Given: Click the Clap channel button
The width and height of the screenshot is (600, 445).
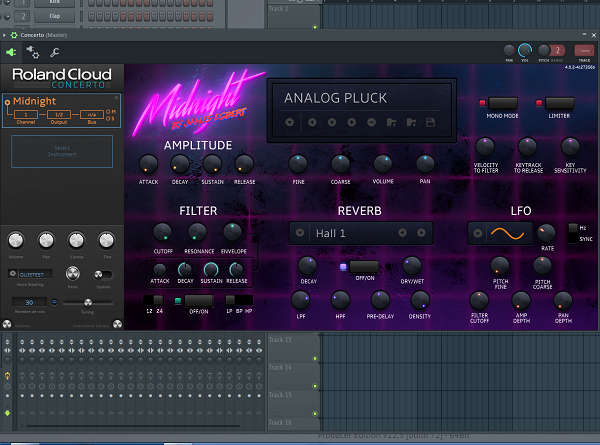Looking at the screenshot, I should 55,16.
